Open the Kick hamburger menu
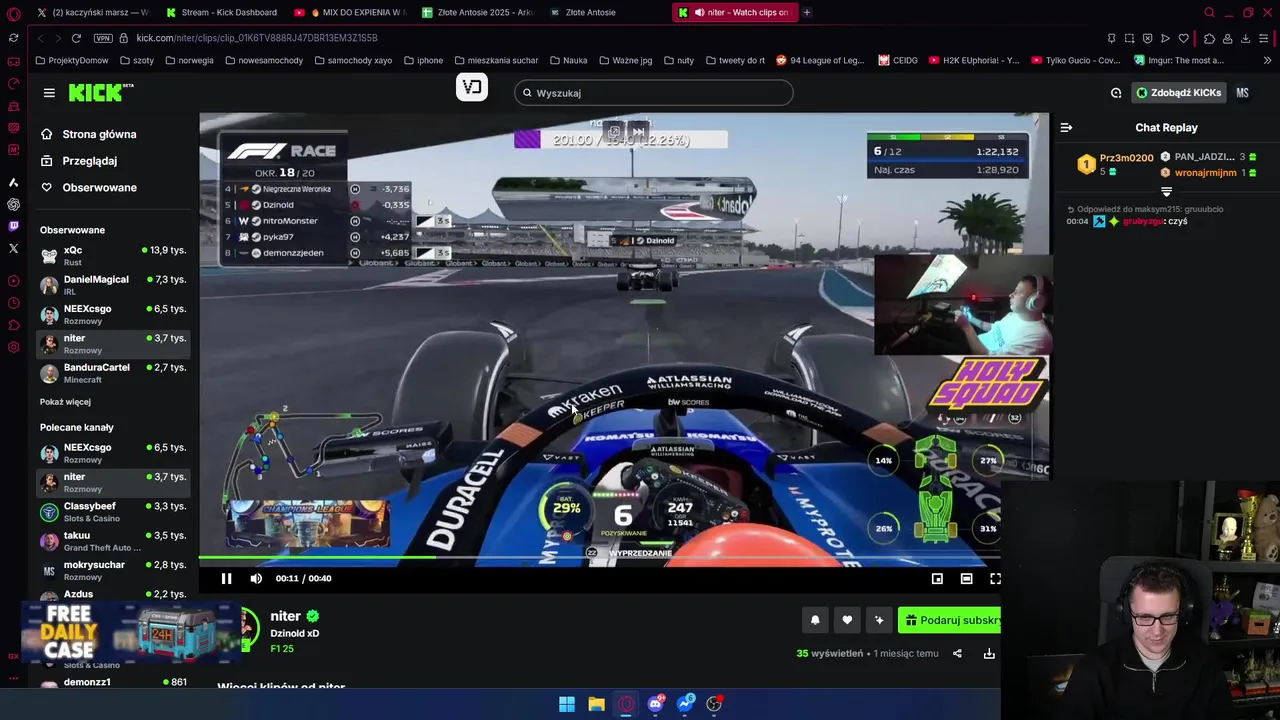 pos(49,93)
